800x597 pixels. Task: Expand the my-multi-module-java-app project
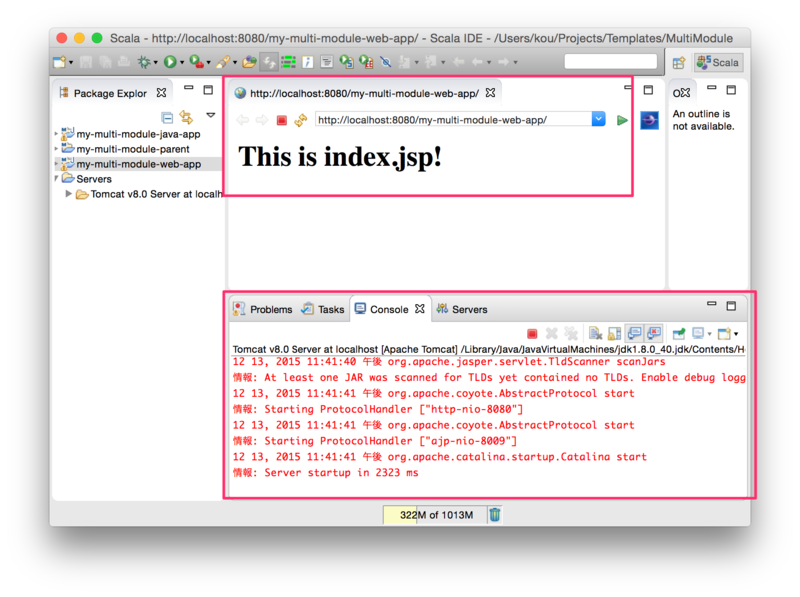click(x=56, y=134)
